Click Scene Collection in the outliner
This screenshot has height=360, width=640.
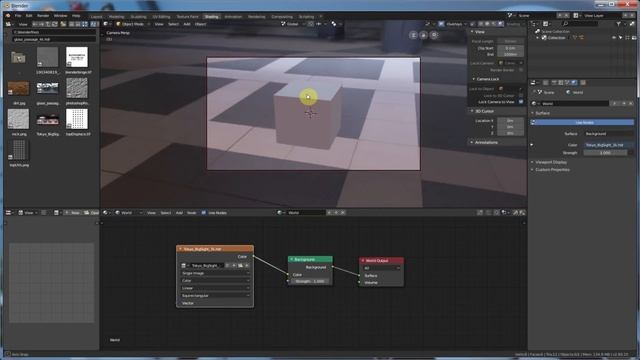pos(555,31)
